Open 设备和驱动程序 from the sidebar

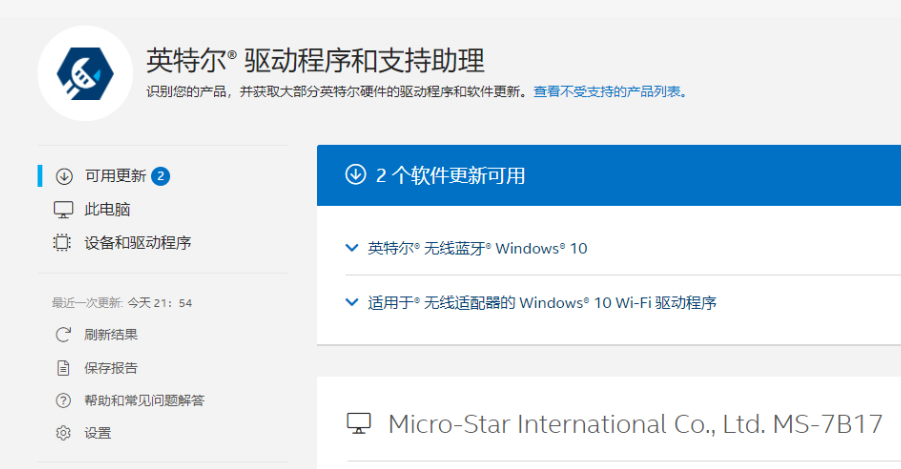[137, 242]
